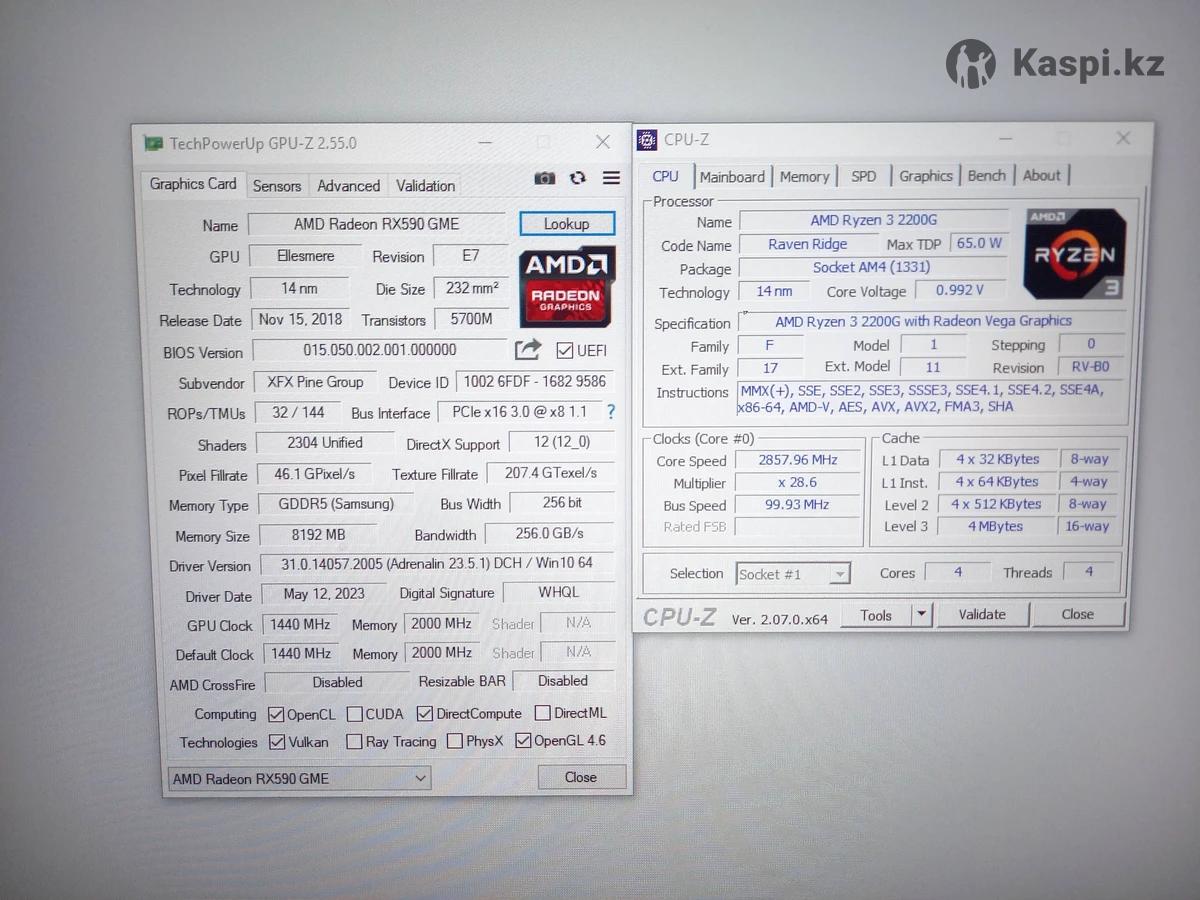1200x900 pixels.
Task: Click the GPU-Z refresh icon
Action: 578,178
